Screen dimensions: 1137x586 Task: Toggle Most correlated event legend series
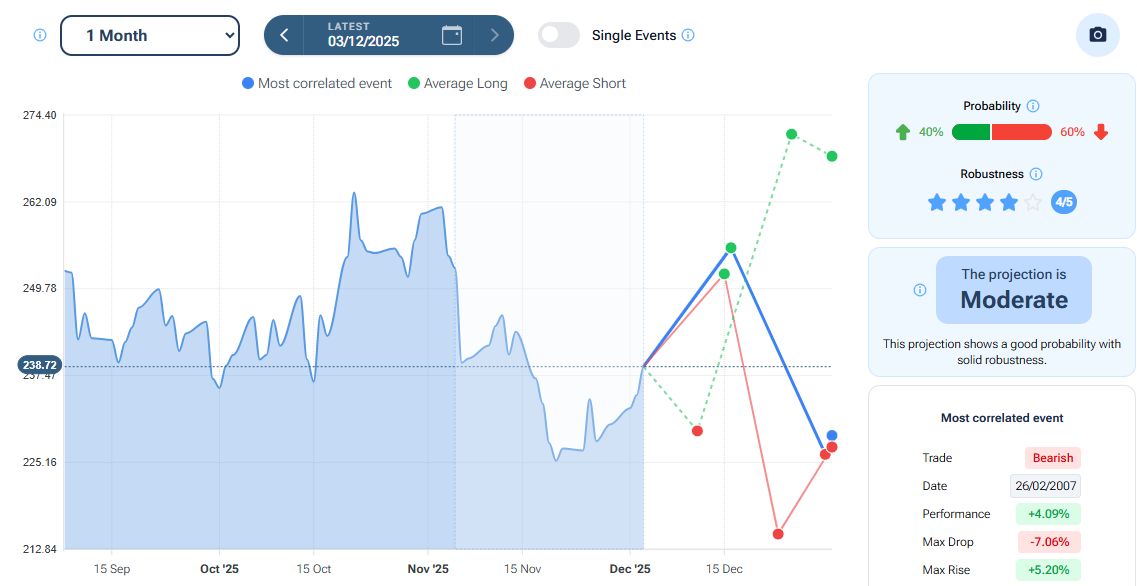(x=316, y=83)
